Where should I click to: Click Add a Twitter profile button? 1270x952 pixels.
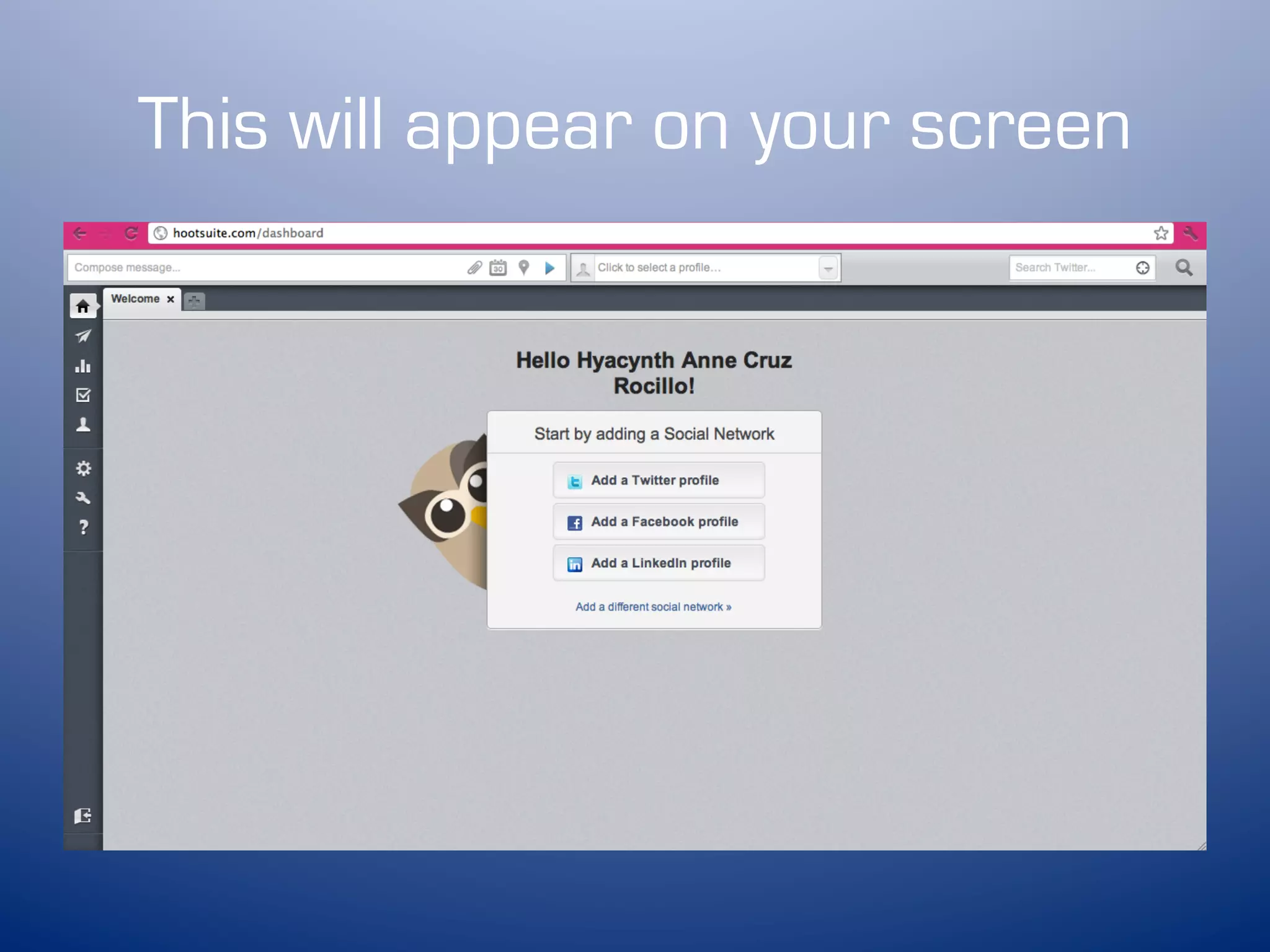tap(659, 480)
